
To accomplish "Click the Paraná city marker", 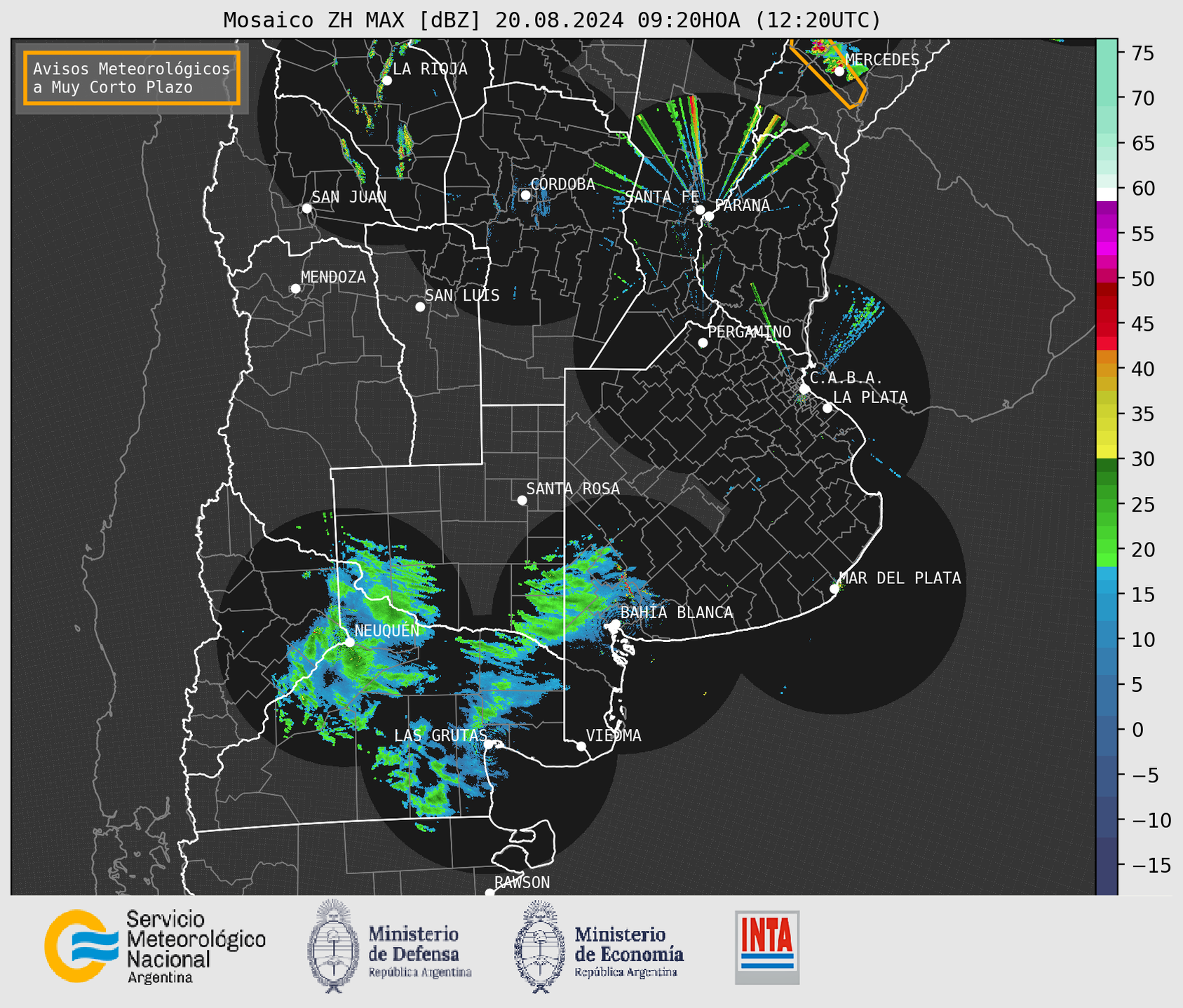I will pos(709,216).
